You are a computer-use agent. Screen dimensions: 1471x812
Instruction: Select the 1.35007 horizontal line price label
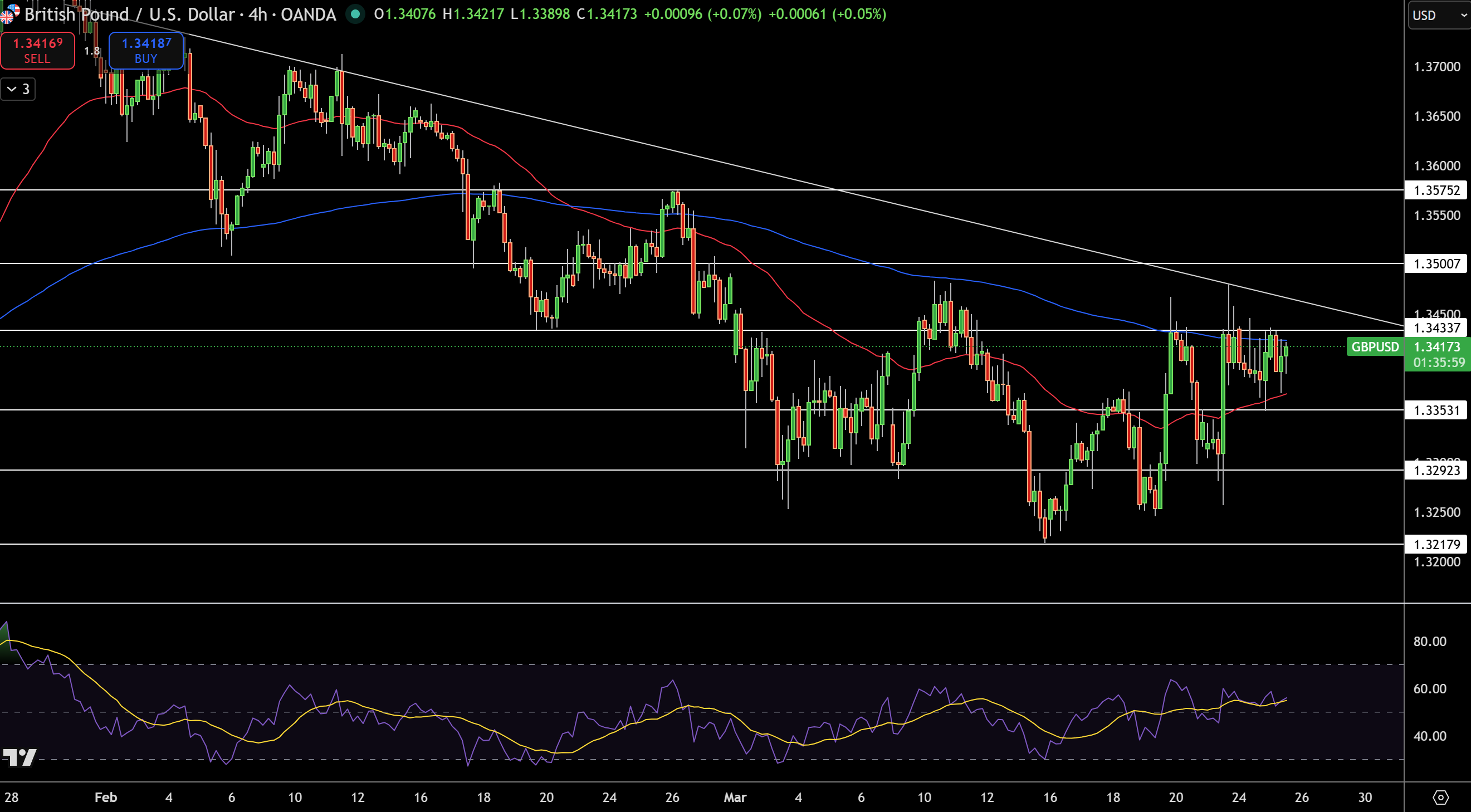[1436, 263]
